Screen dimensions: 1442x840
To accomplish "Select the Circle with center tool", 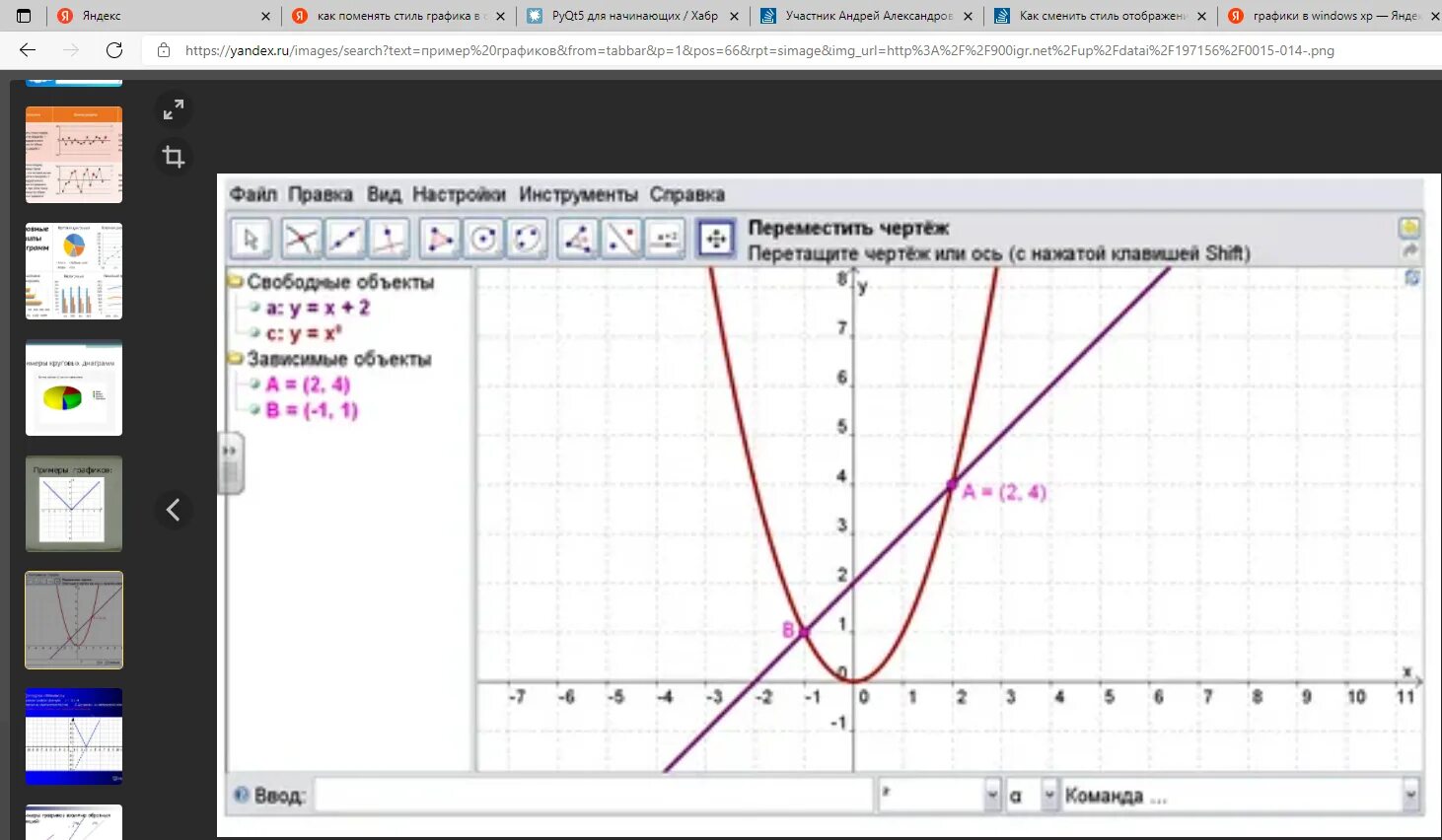I will pyautogui.click(x=483, y=239).
